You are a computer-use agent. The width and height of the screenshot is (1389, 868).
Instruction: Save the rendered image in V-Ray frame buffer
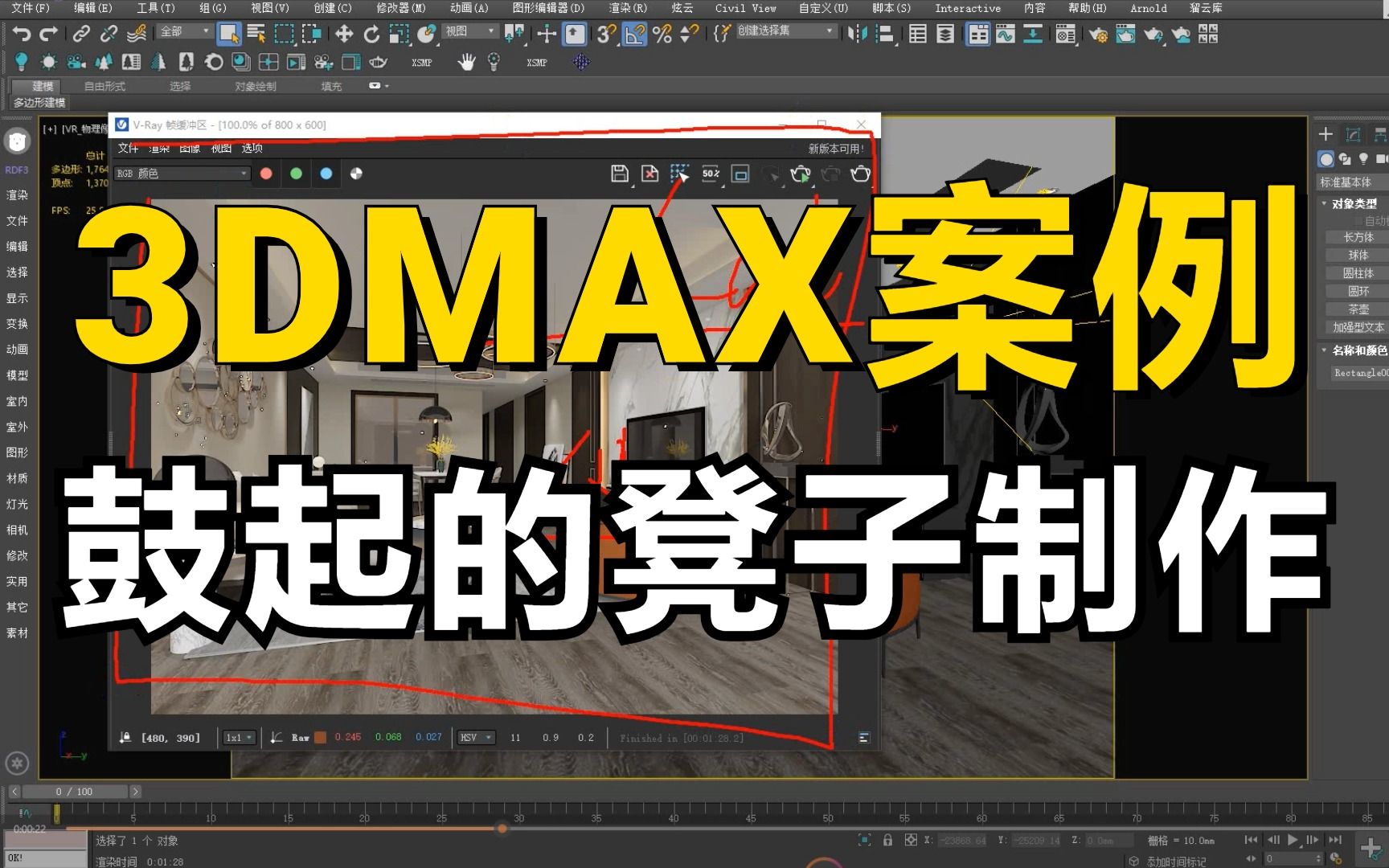619,174
